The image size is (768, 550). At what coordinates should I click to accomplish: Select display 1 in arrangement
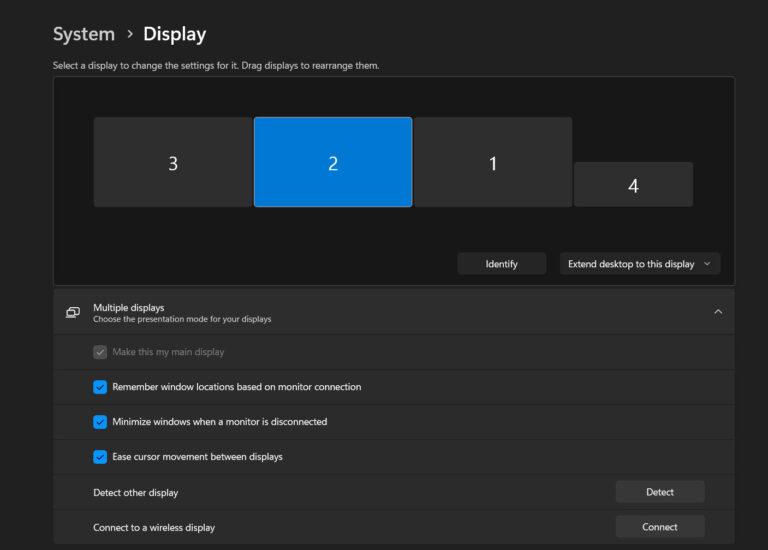493,163
